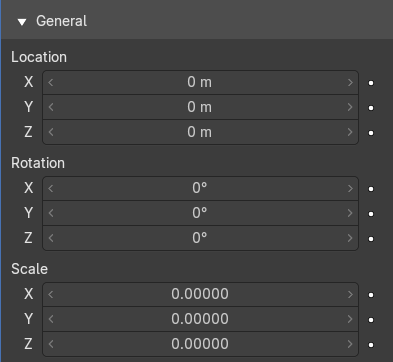Animate Location X using keyframe dot

(371, 83)
